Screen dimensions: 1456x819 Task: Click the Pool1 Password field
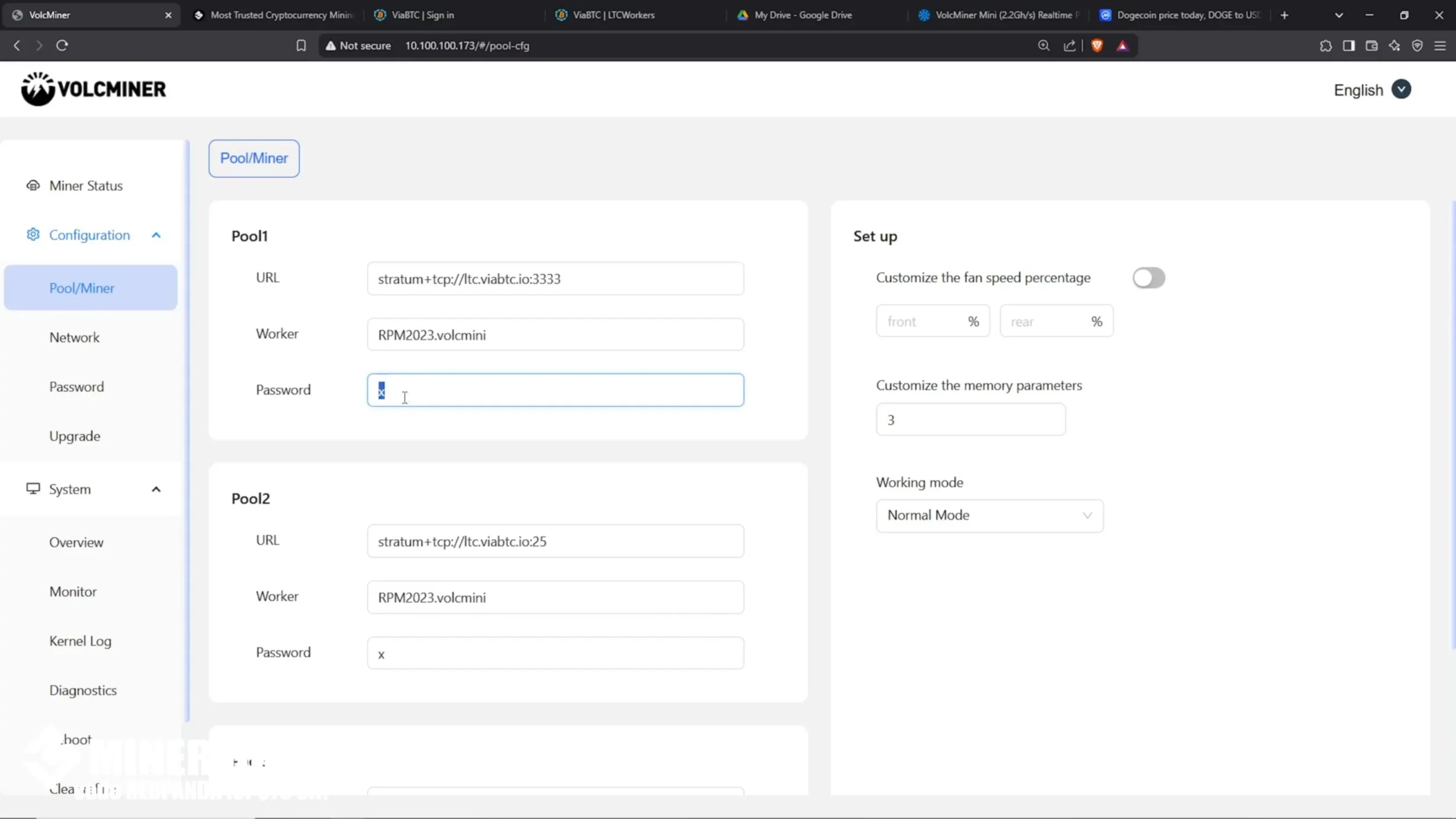(555, 390)
